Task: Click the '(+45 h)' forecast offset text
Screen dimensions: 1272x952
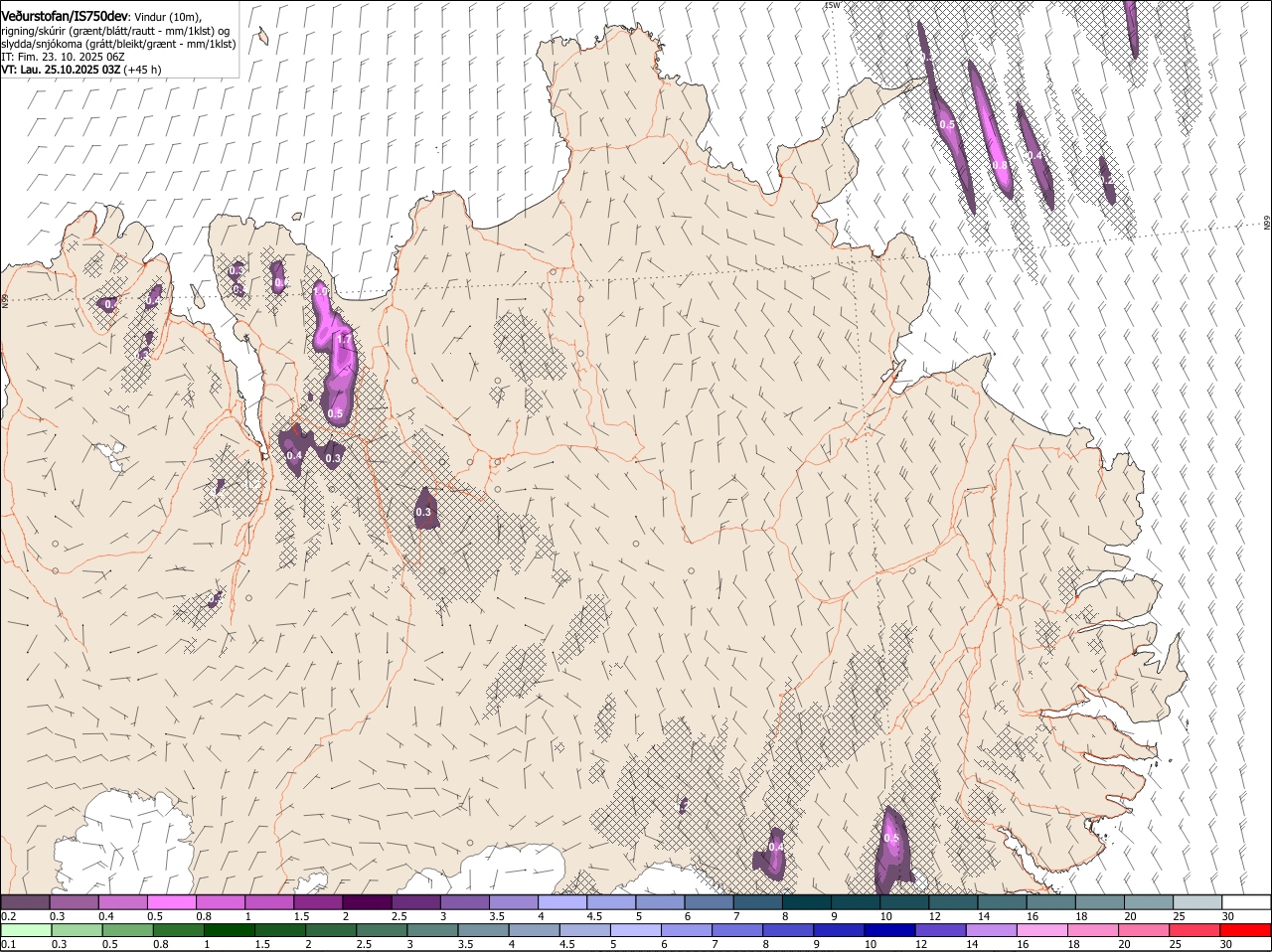Action: [x=143, y=70]
